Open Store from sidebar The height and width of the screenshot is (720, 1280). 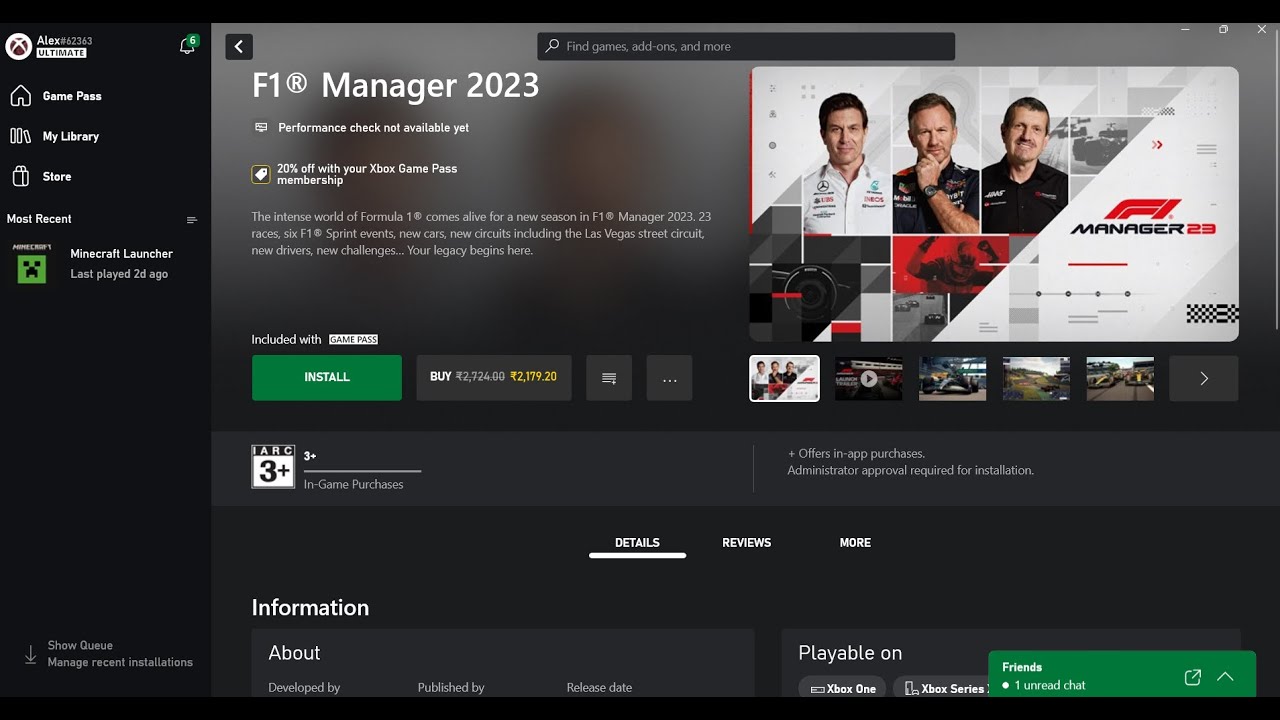(57, 176)
